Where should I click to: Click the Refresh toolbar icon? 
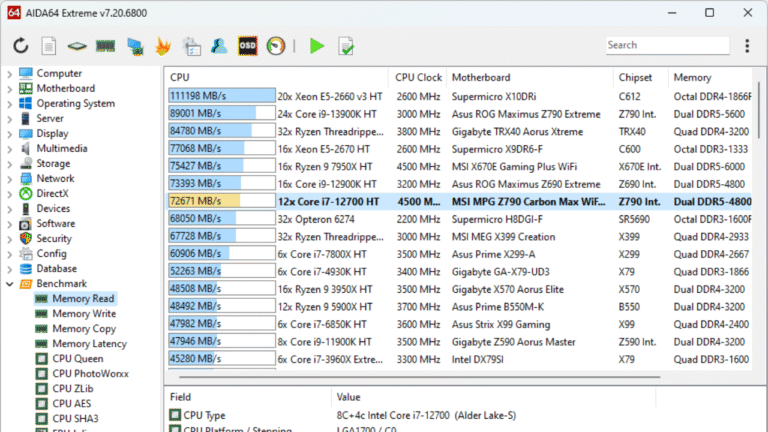pos(21,46)
